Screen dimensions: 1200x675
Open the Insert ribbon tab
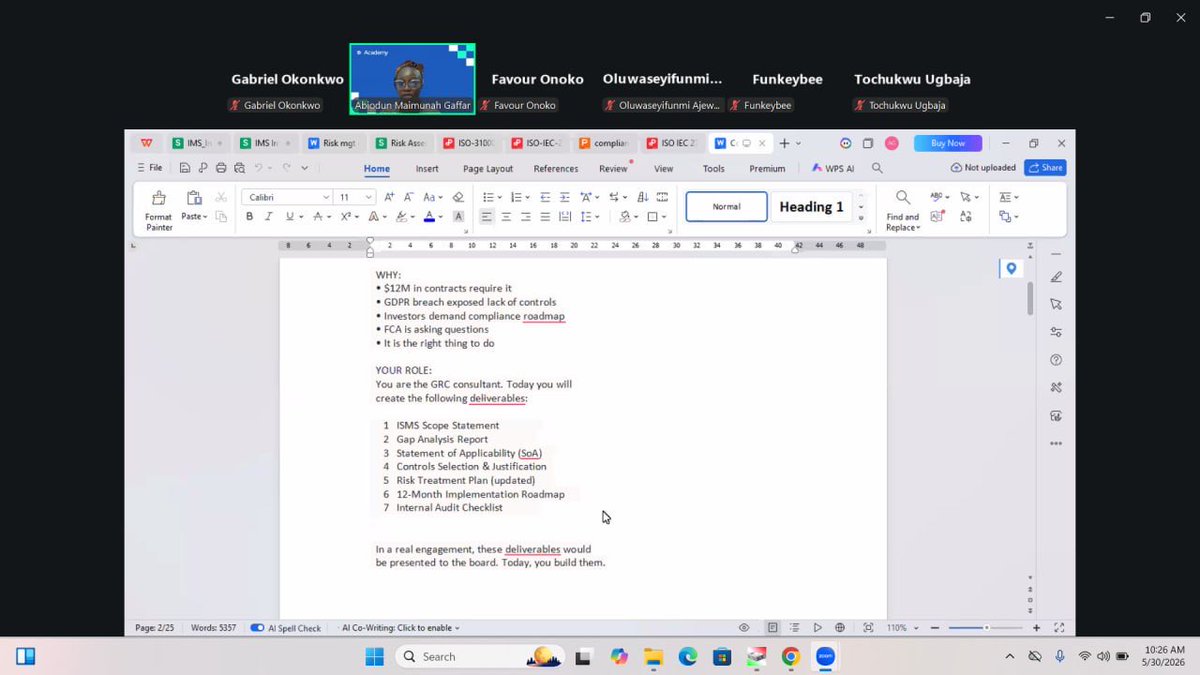[427, 169]
